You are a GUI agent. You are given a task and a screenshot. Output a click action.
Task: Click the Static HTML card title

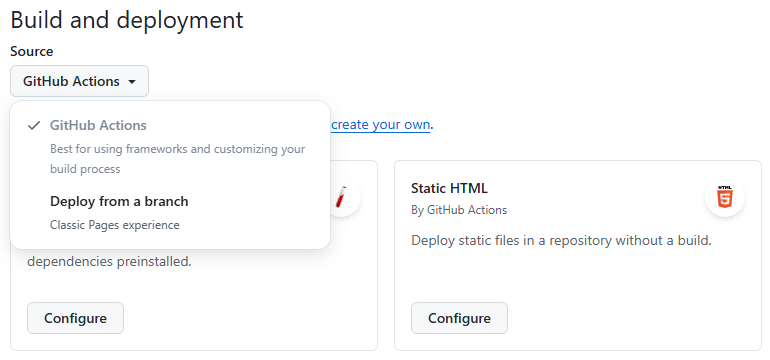point(449,188)
